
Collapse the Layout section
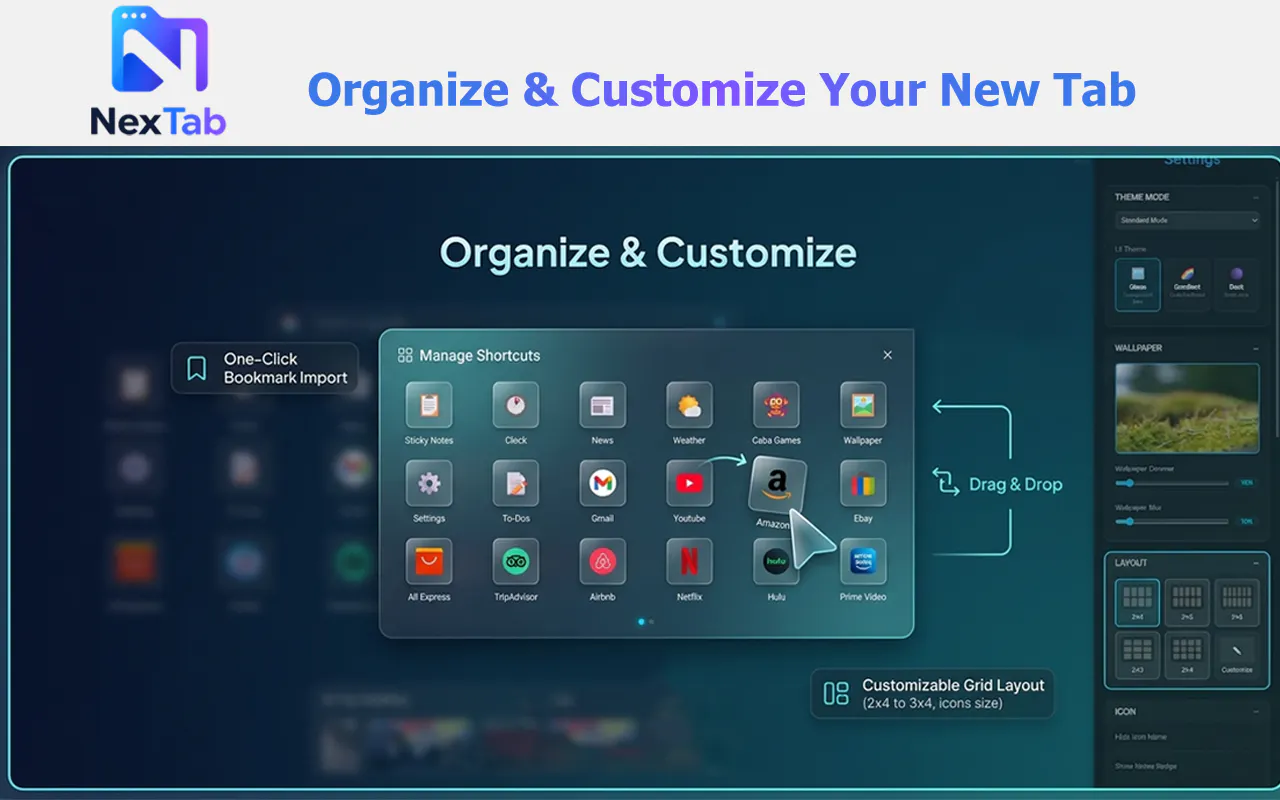tap(1256, 563)
